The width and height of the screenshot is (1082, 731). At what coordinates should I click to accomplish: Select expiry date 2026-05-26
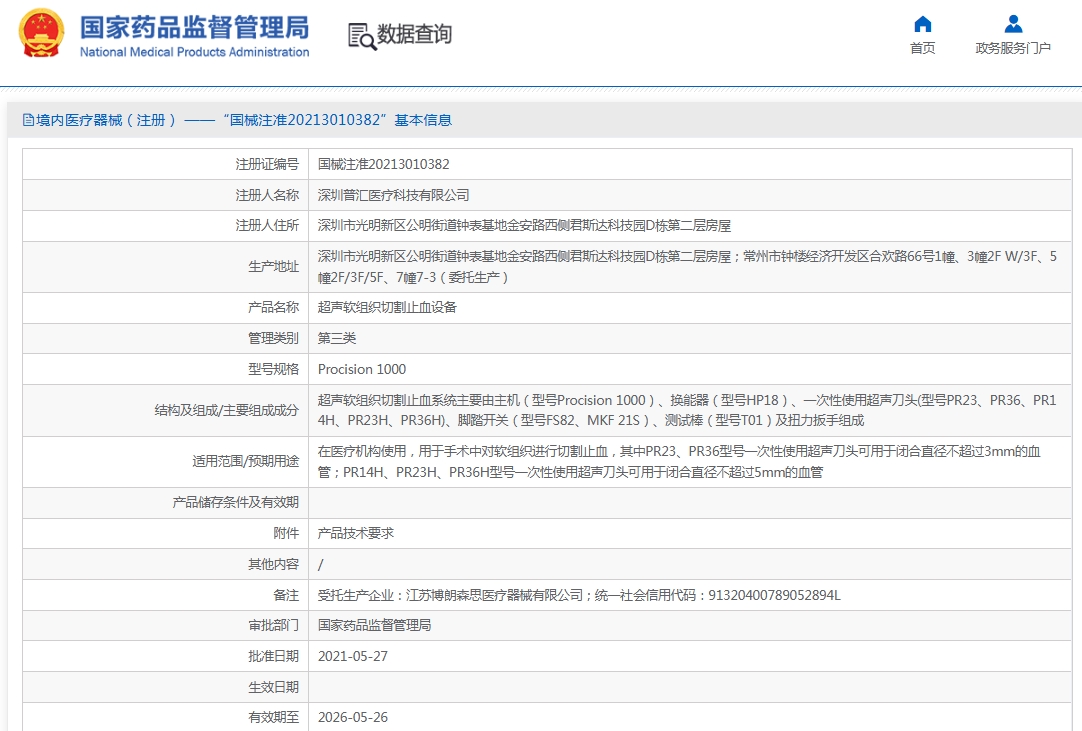[353, 717]
